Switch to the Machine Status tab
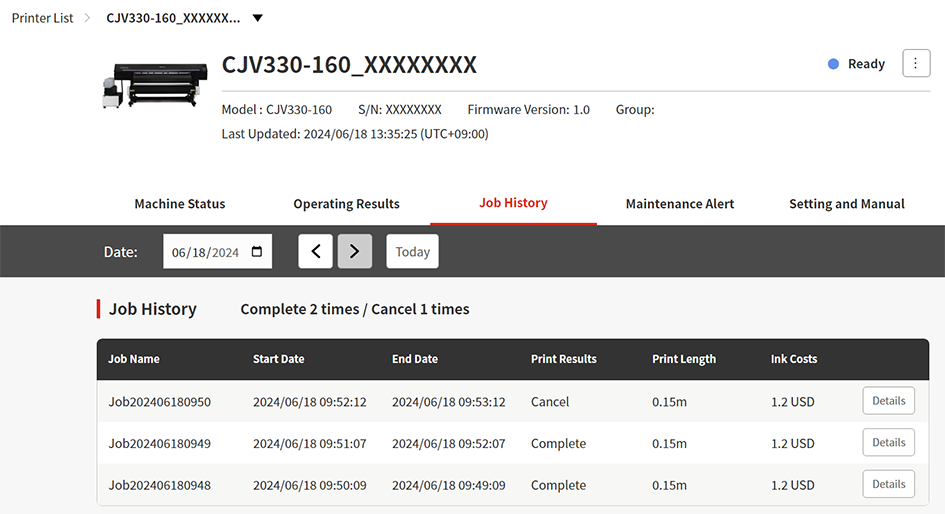The height and width of the screenshot is (514, 945). [180, 204]
